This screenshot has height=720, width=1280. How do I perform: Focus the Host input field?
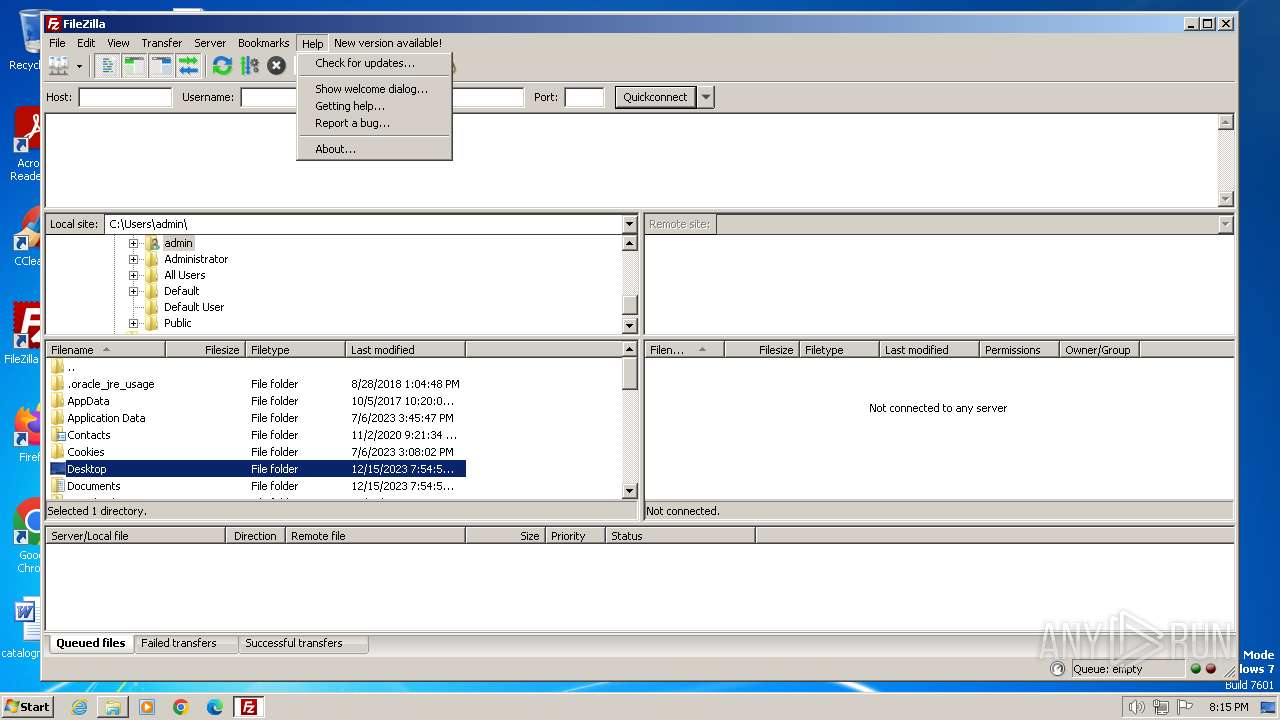tap(125, 97)
